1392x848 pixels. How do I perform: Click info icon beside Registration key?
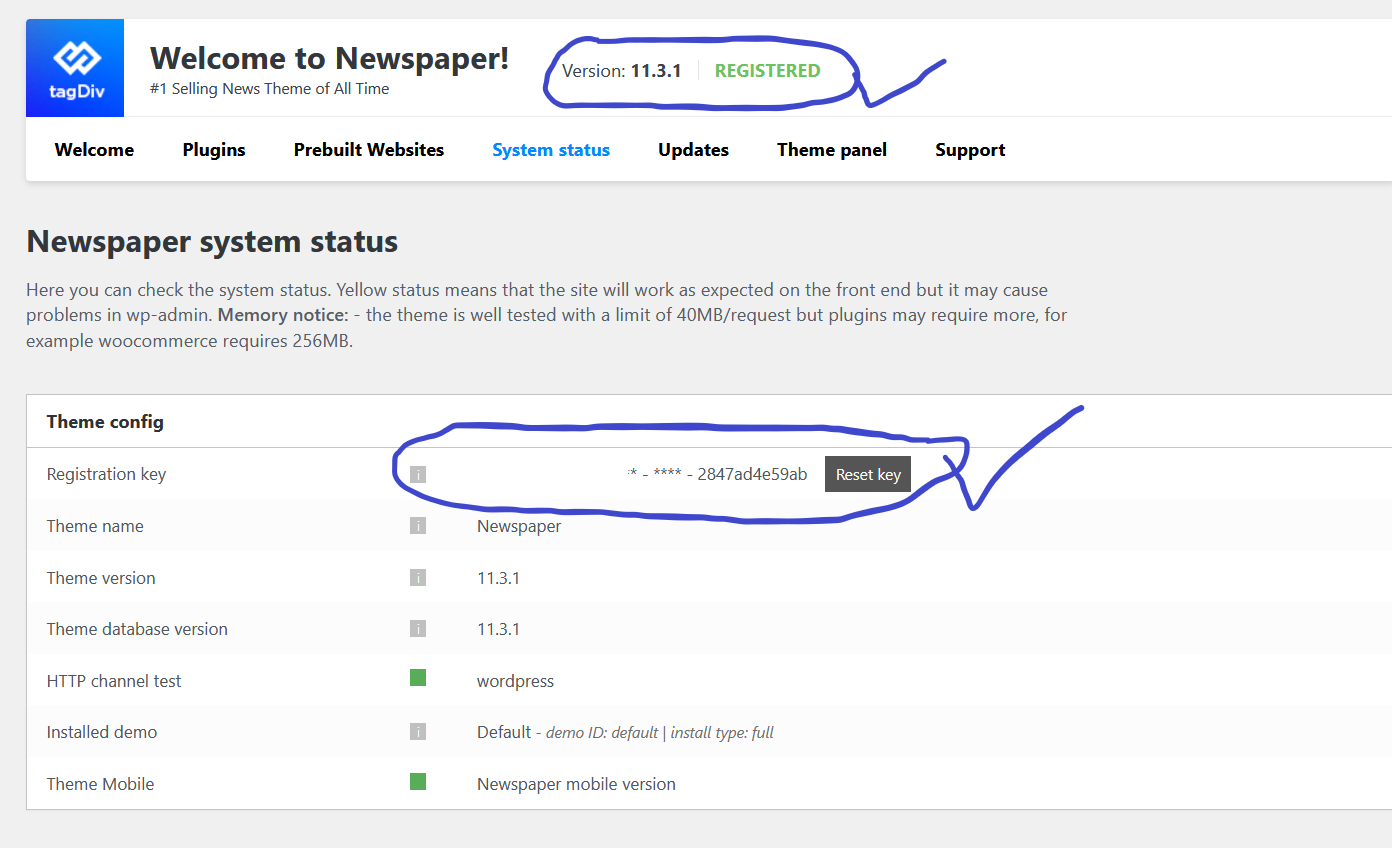pos(418,474)
